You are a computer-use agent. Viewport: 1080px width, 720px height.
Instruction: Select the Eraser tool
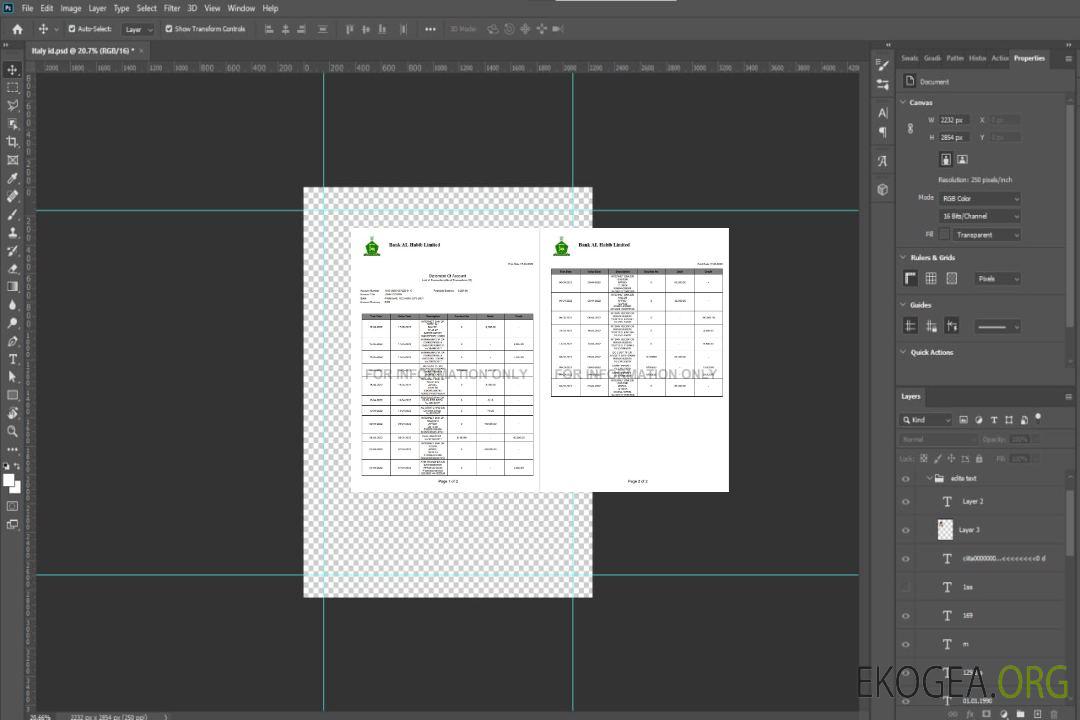[12, 269]
